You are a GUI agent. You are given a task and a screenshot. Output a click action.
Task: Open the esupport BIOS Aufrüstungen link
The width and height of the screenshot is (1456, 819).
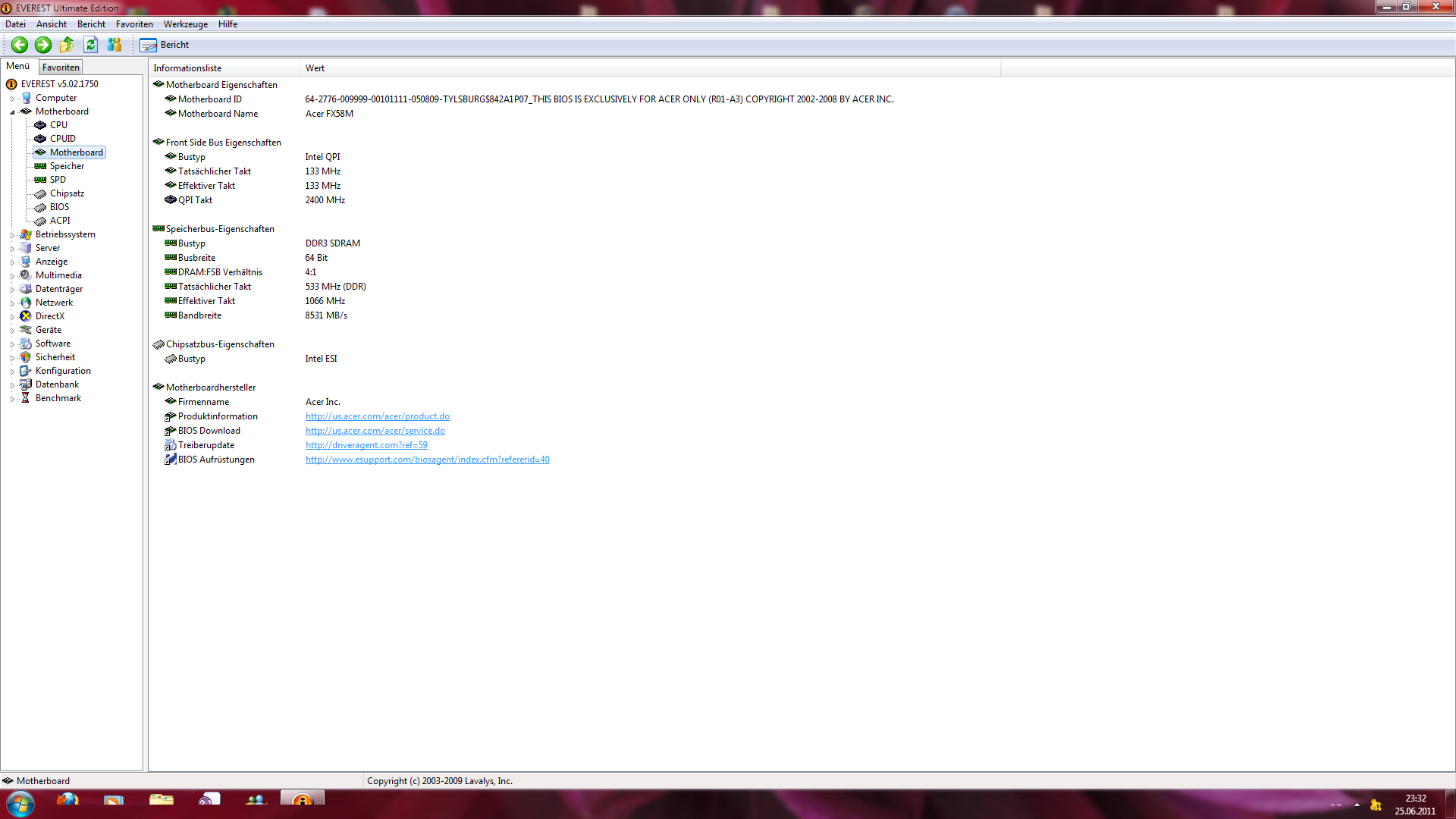(427, 460)
